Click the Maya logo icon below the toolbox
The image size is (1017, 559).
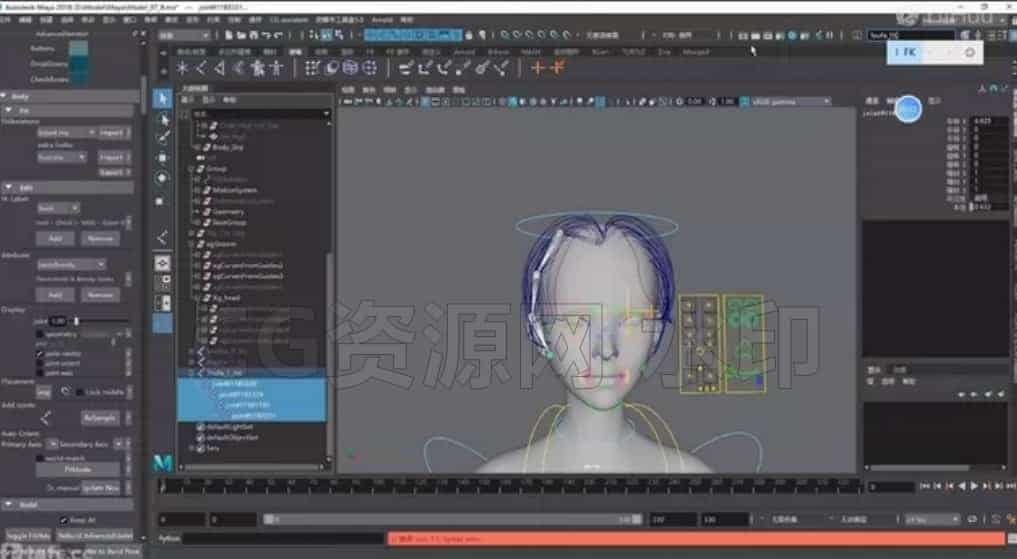[163, 462]
